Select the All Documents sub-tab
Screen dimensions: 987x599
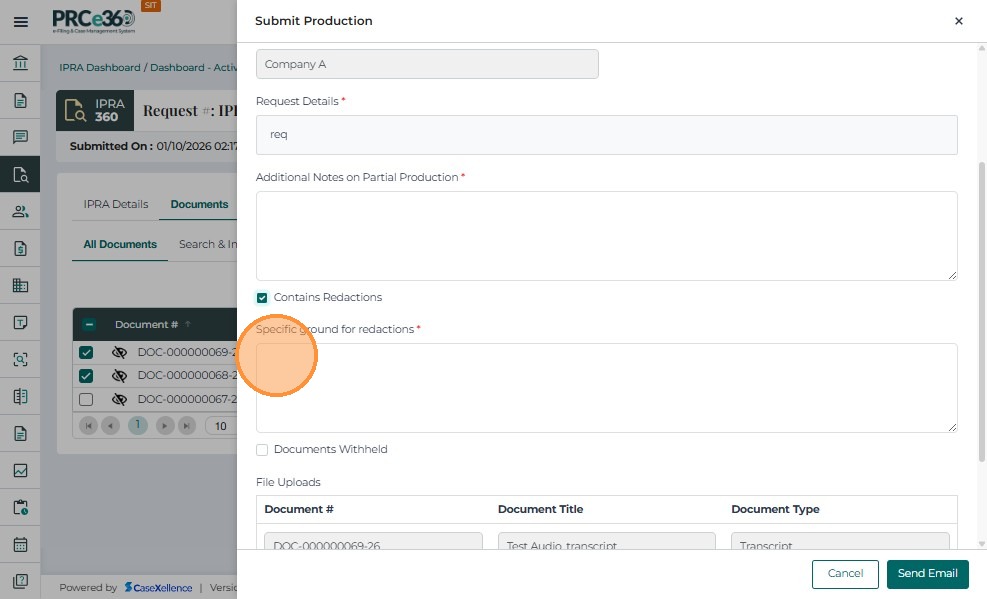coord(120,244)
